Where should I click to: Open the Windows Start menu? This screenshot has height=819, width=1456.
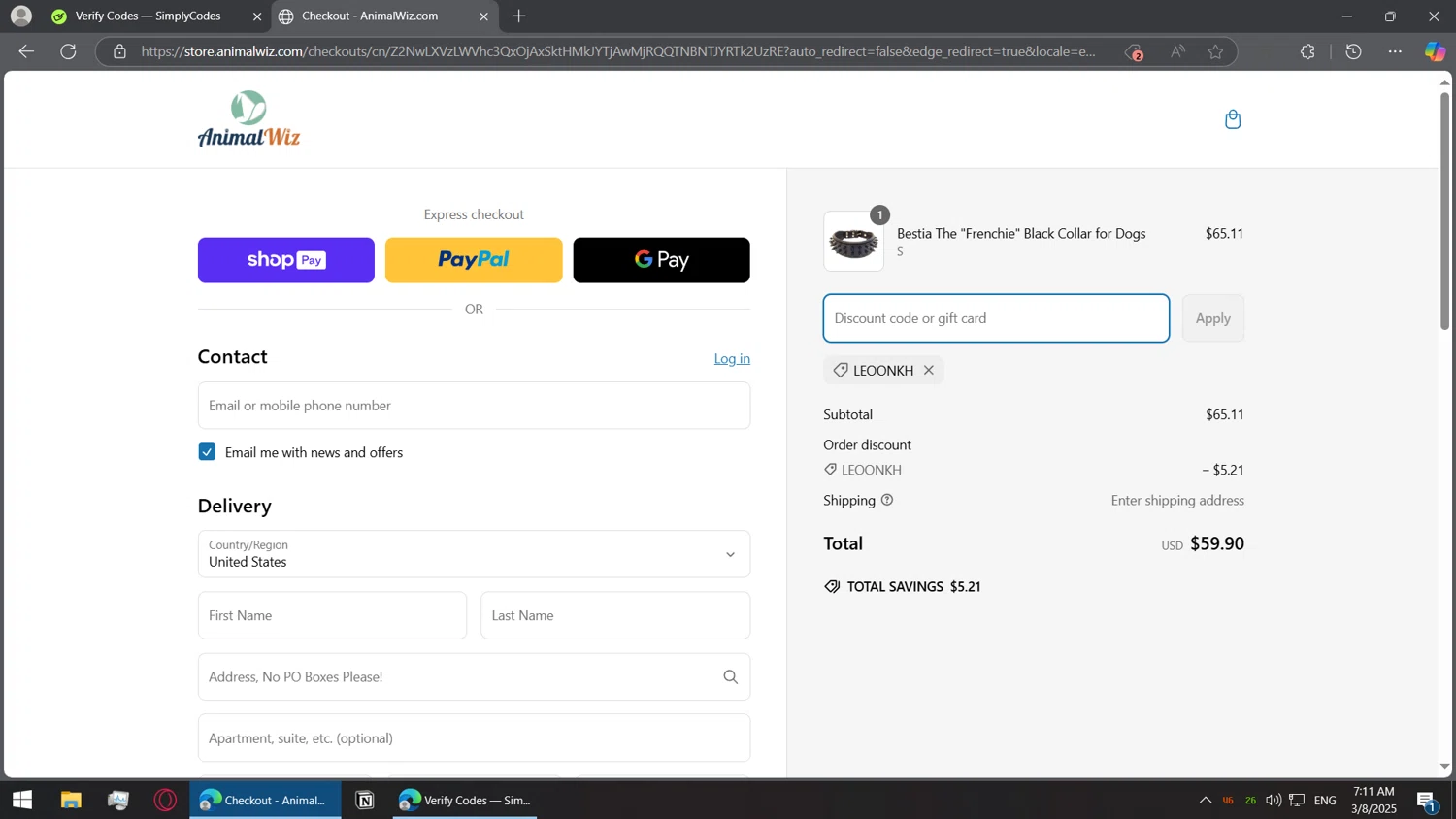[x=22, y=800]
